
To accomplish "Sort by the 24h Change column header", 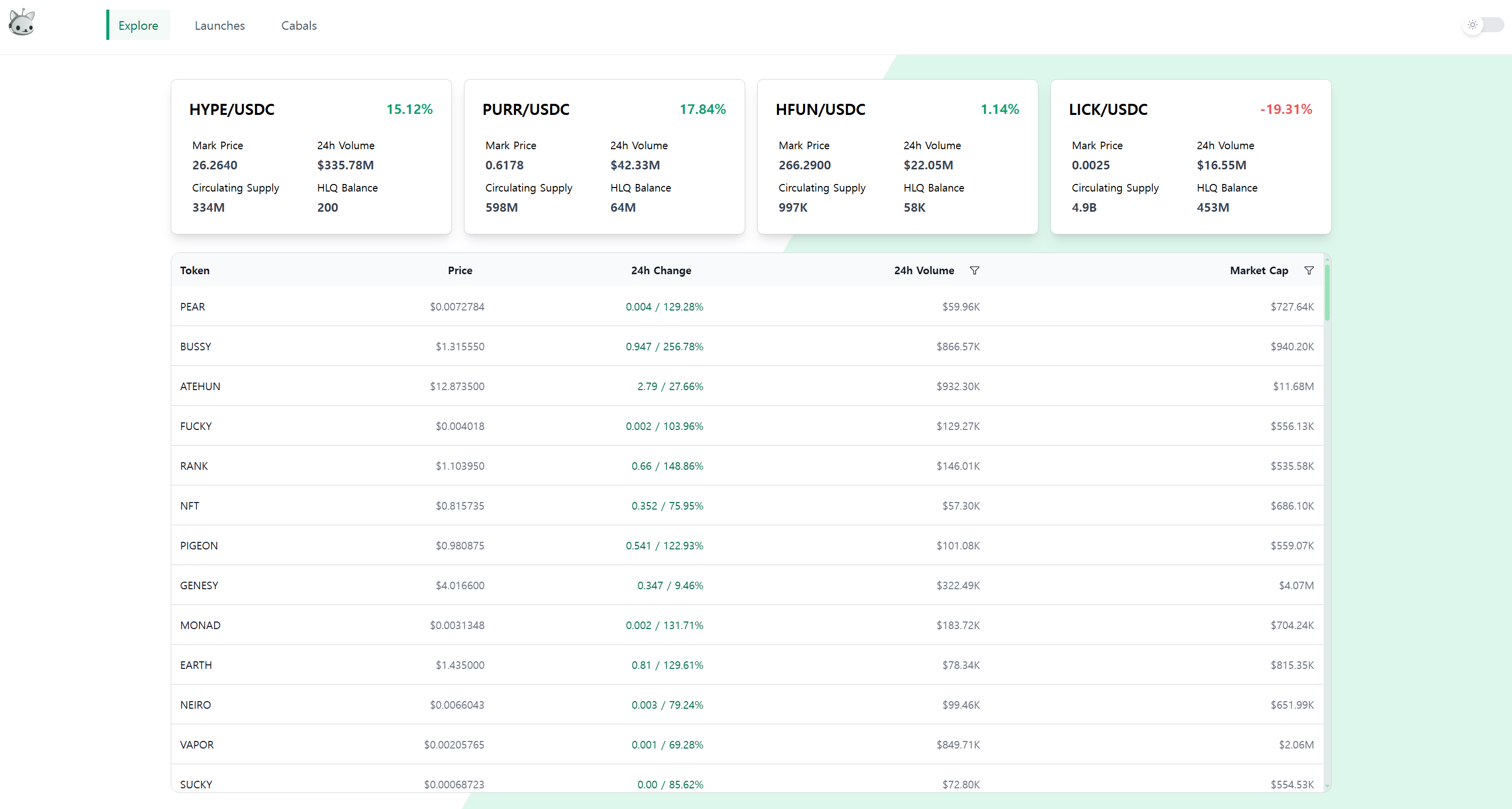I will coord(661,271).
